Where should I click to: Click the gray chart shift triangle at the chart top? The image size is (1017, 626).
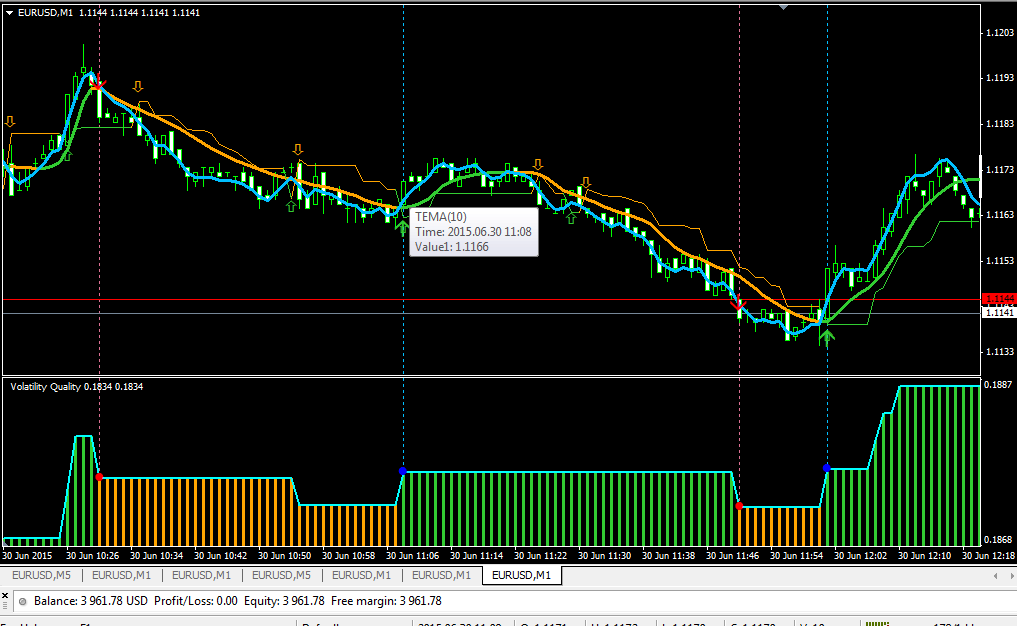tap(784, 7)
